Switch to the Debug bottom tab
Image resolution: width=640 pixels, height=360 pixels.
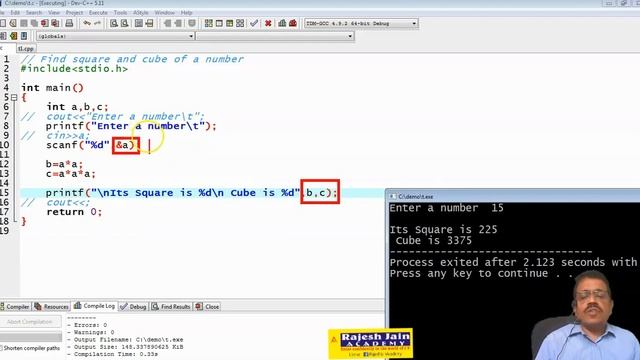[134, 307]
